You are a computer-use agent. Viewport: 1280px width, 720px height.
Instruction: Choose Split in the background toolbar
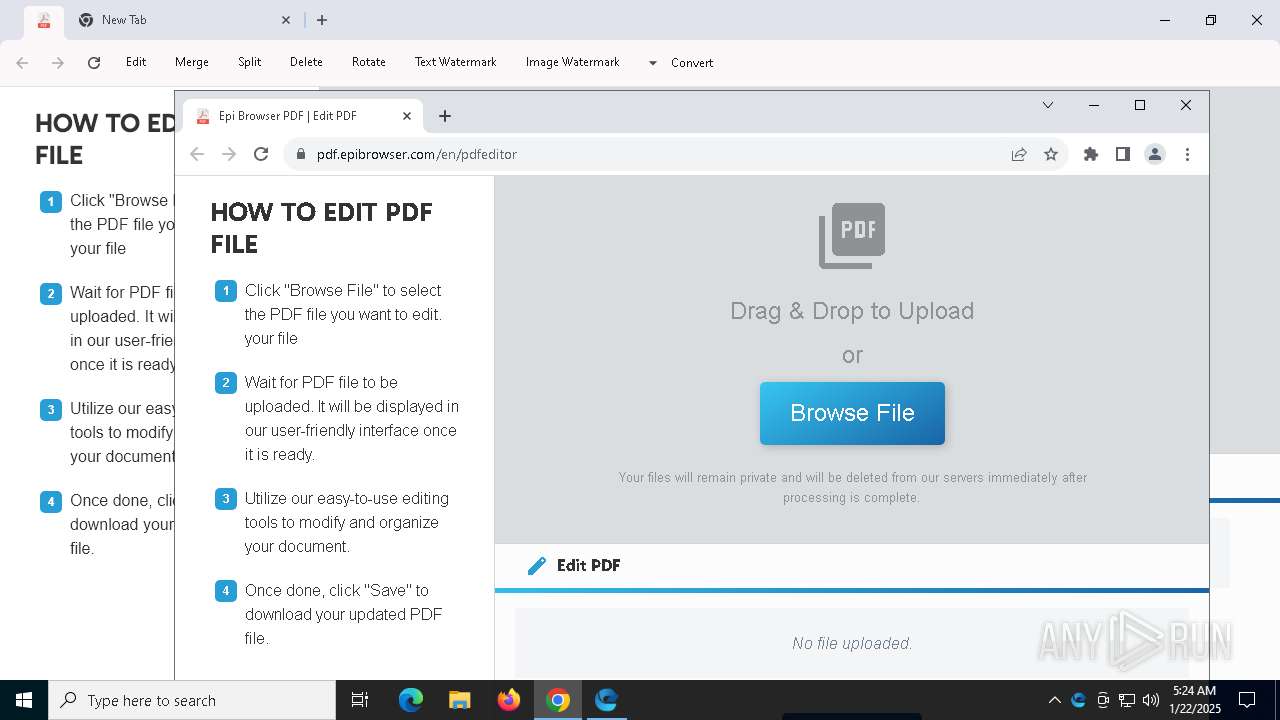pos(249,62)
